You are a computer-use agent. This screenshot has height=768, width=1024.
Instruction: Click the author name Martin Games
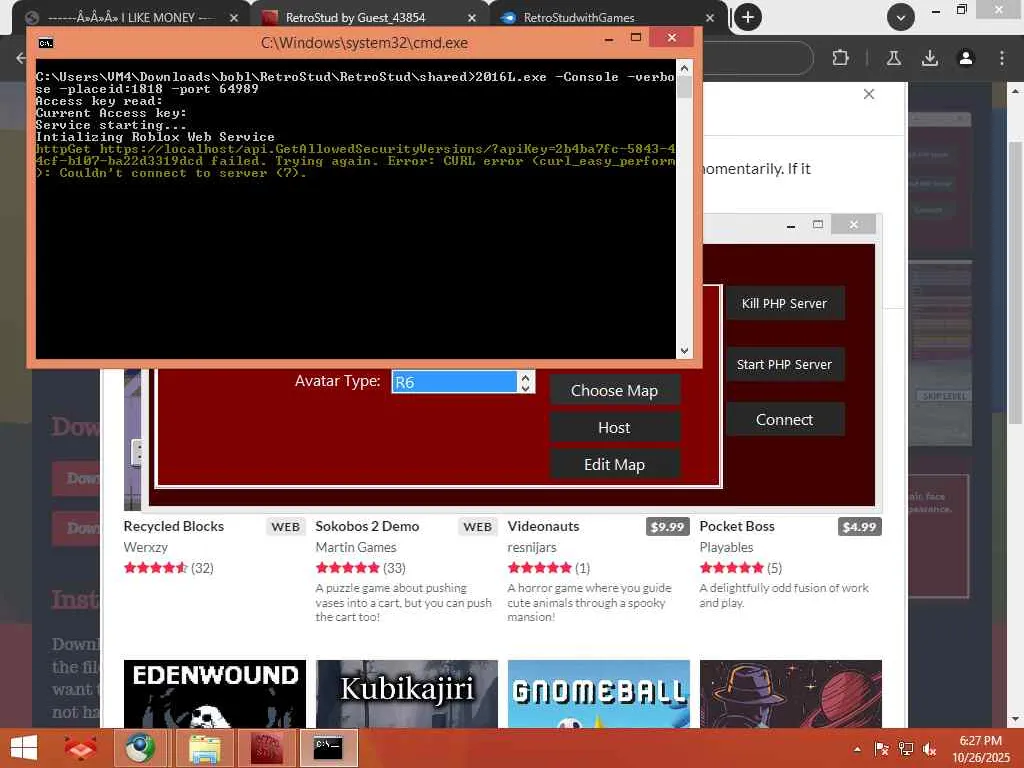[356, 547]
